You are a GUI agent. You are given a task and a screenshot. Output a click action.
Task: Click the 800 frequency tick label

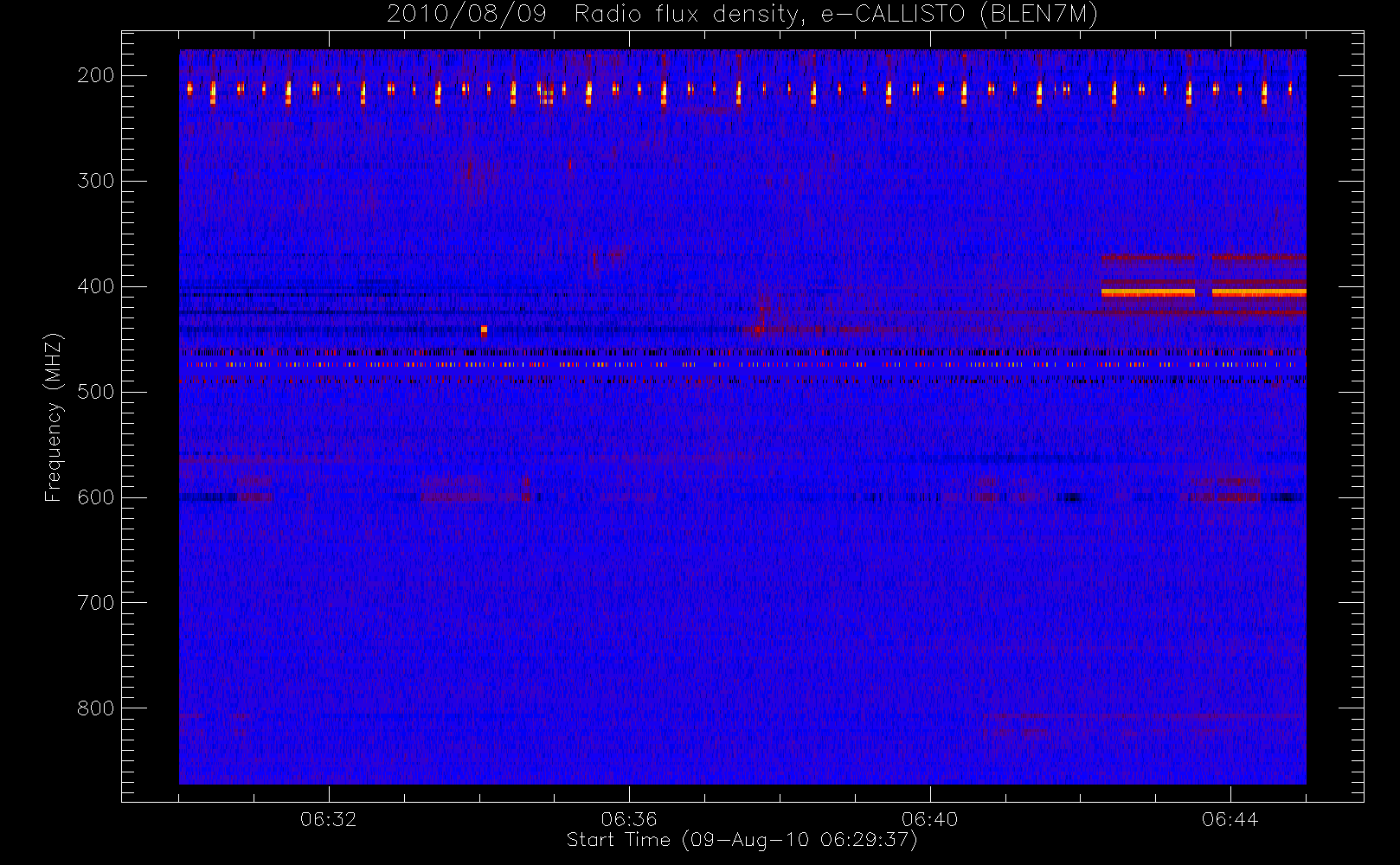pos(96,708)
